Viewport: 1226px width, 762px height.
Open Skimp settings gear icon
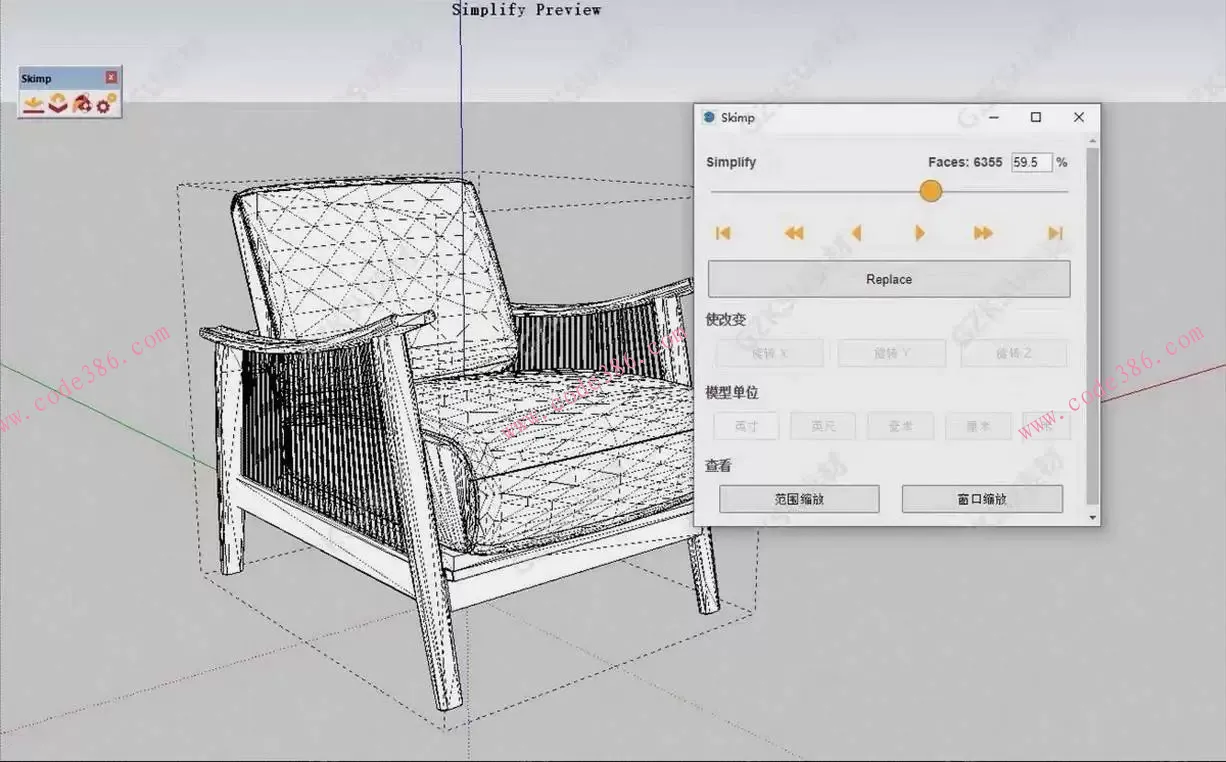click(106, 103)
